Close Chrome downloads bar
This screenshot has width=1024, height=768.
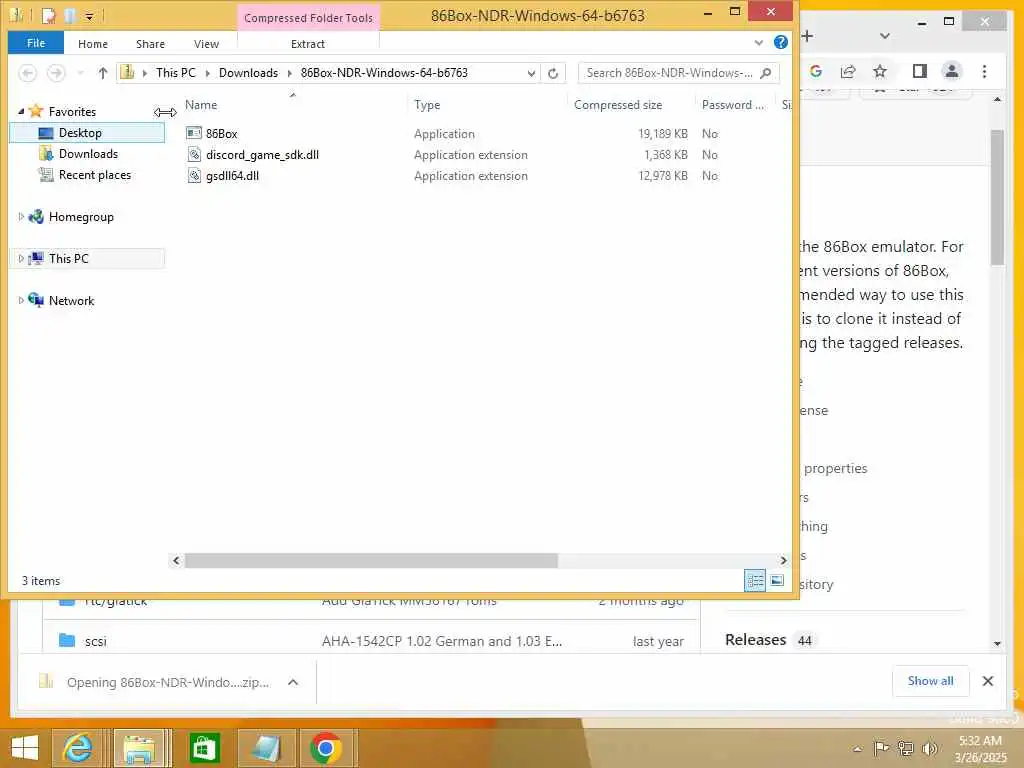point(987,681)
